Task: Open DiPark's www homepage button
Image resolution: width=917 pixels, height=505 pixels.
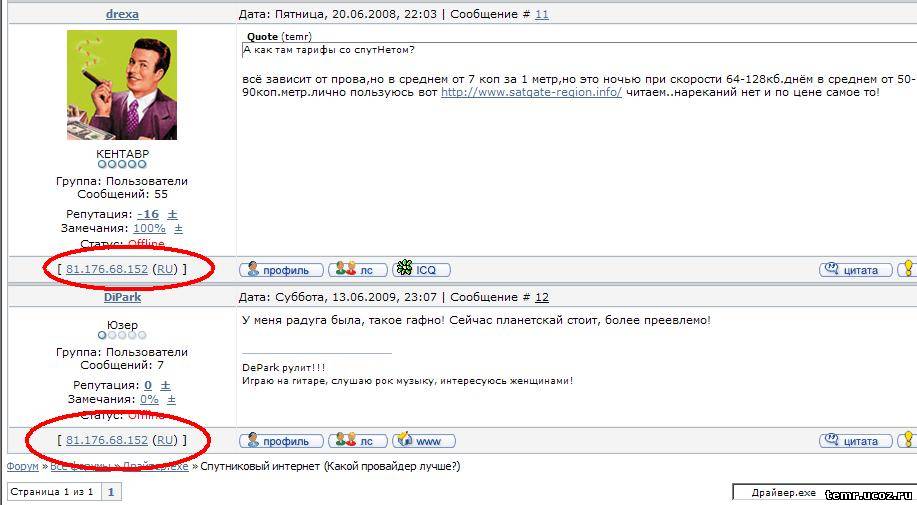Action: 423,441
